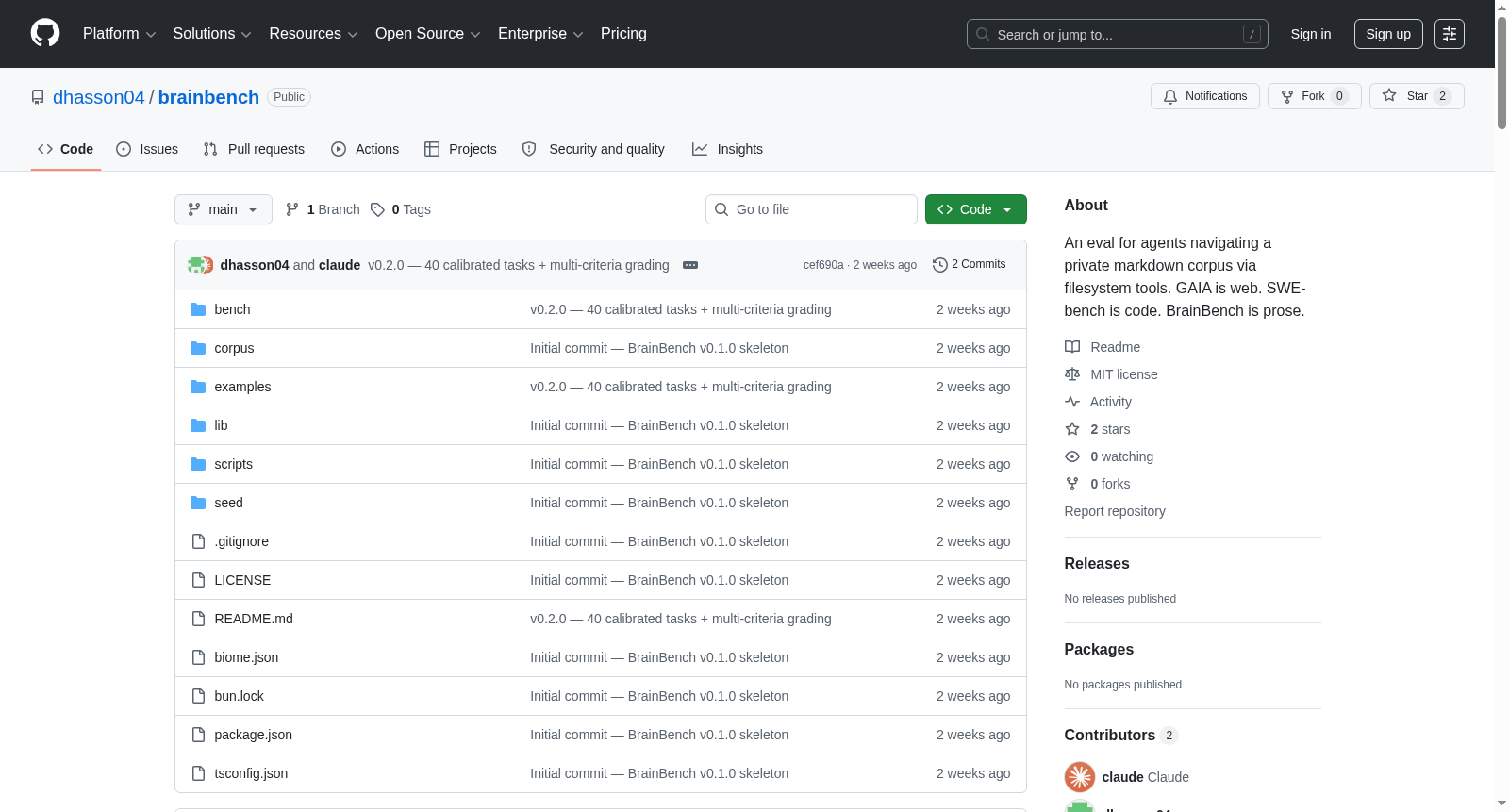Screen dimensions: 1509x812
Task: Switch to the Pull requests tab
Action: [x=254, y=149]
